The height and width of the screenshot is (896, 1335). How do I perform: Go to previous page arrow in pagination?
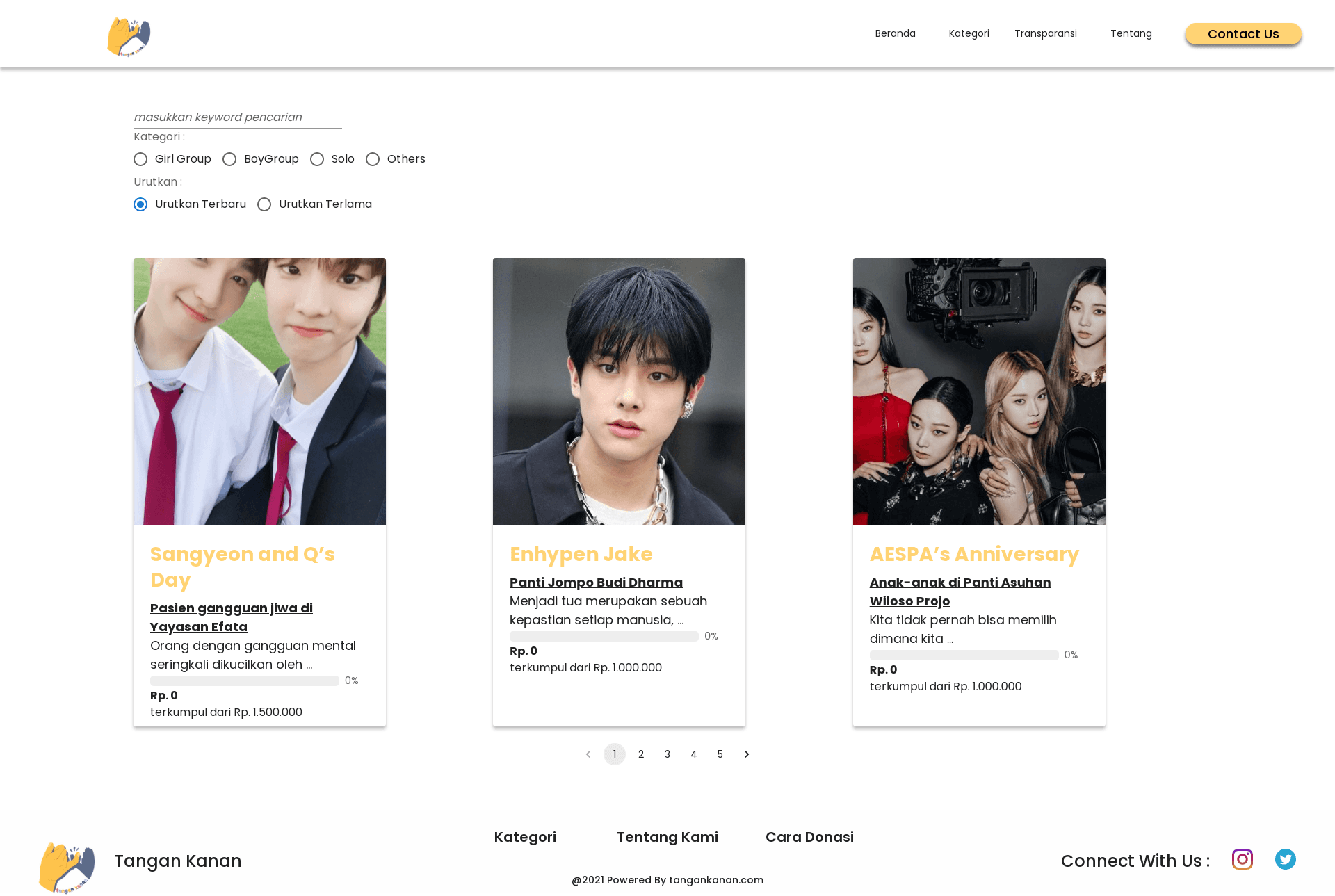click(x=588, y=754)
